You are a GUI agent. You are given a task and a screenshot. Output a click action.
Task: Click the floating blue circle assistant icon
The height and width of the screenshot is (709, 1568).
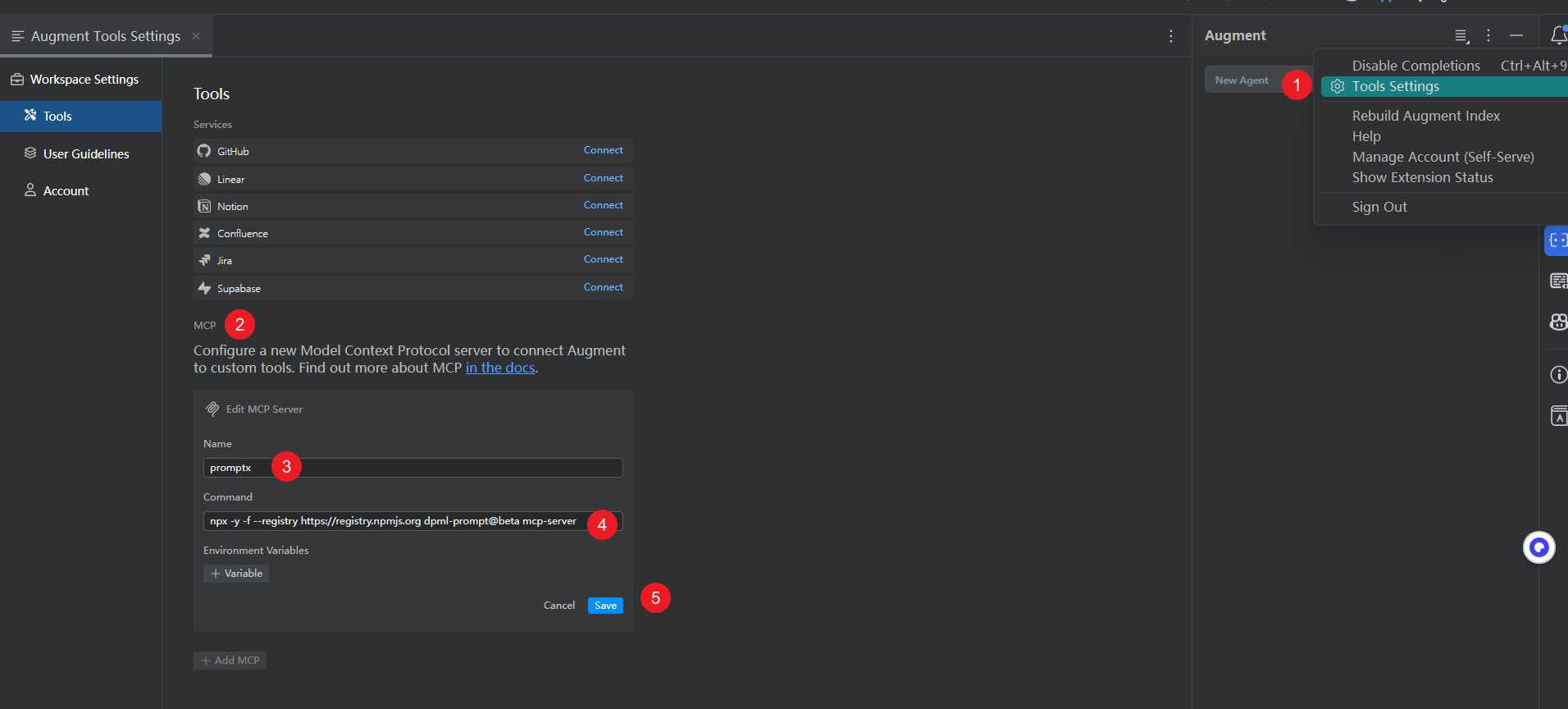(1539, 547)
